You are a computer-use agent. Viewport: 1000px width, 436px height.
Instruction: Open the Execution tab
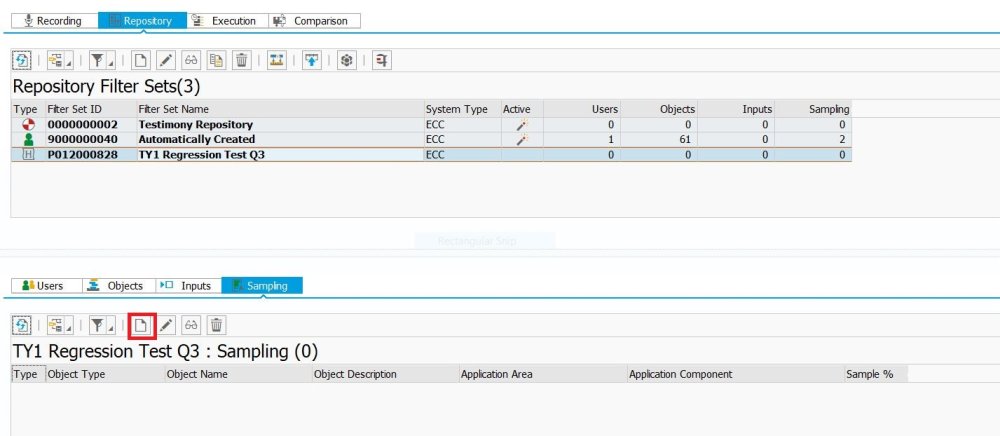(x=228, y=20)
